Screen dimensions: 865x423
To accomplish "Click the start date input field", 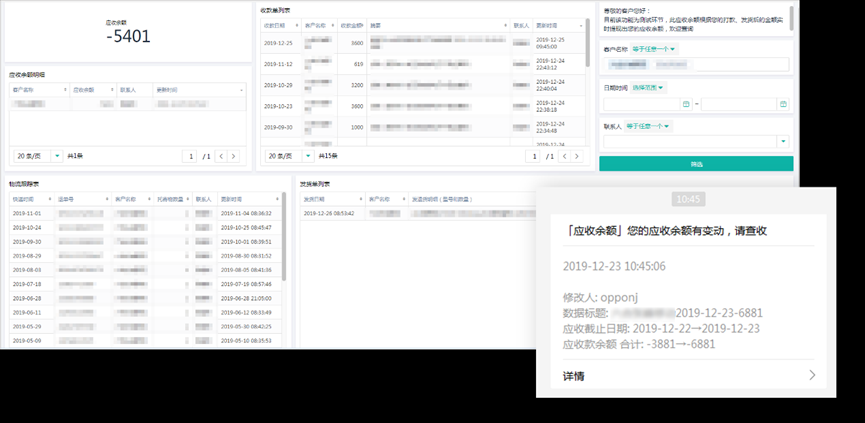I will click(x=642, y=104).
